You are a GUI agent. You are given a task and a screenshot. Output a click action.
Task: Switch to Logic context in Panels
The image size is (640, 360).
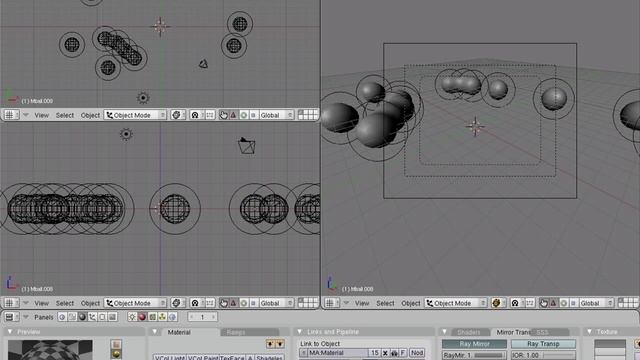pos(62,317)
